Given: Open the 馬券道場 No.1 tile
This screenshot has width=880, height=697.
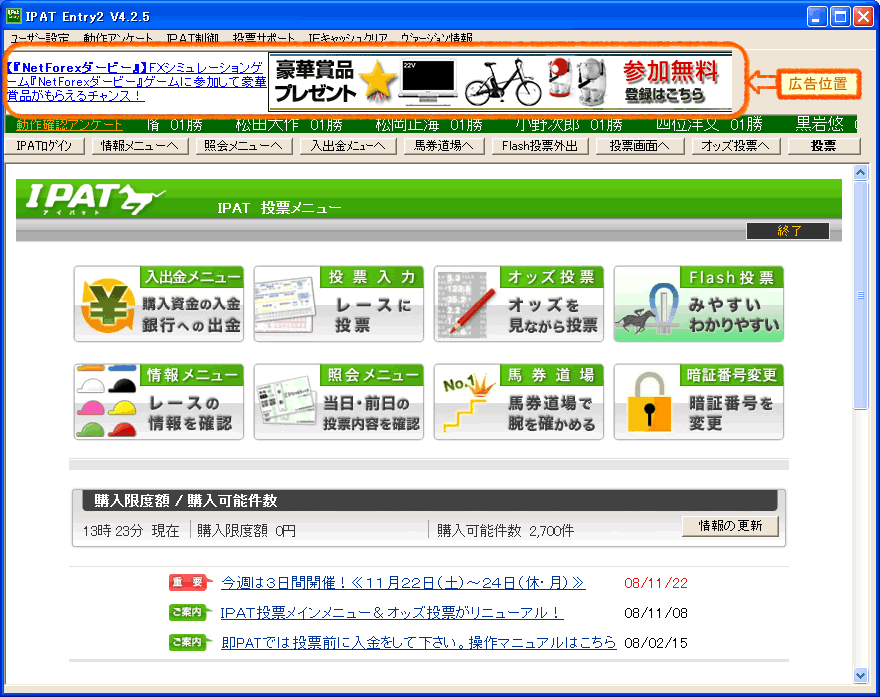Looking at the screenshot, I should point(518,402).
